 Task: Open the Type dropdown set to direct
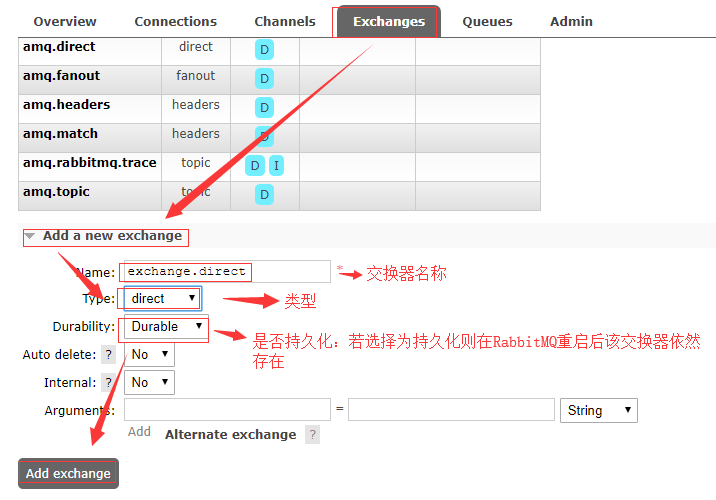(x=163, y=299)
